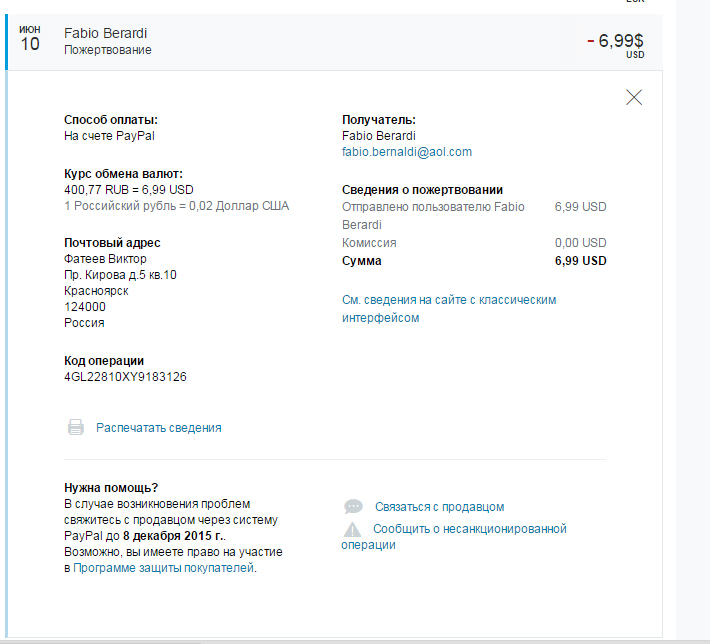Click the 'Курс обмена валют:' heading
The width and height of the screenshot is (710, 644).
123,174
